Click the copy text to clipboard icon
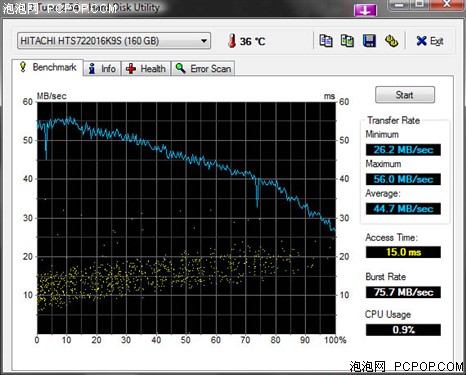 pyautogui.click(x=326, y=41)
